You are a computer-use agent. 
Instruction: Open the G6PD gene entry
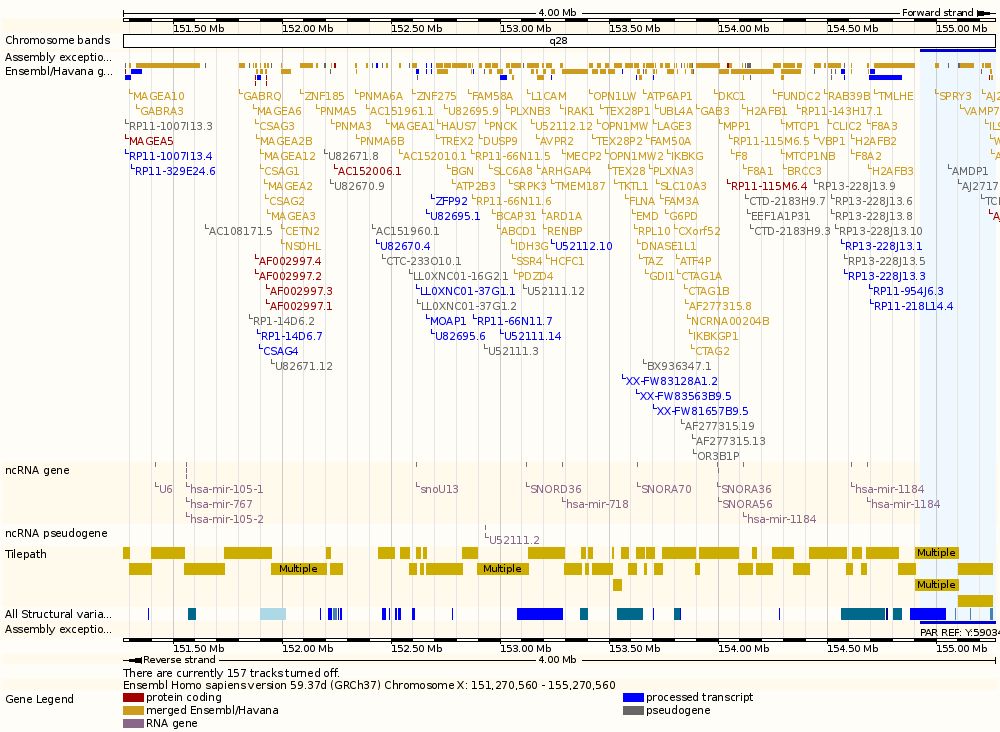tap(682, 216)
